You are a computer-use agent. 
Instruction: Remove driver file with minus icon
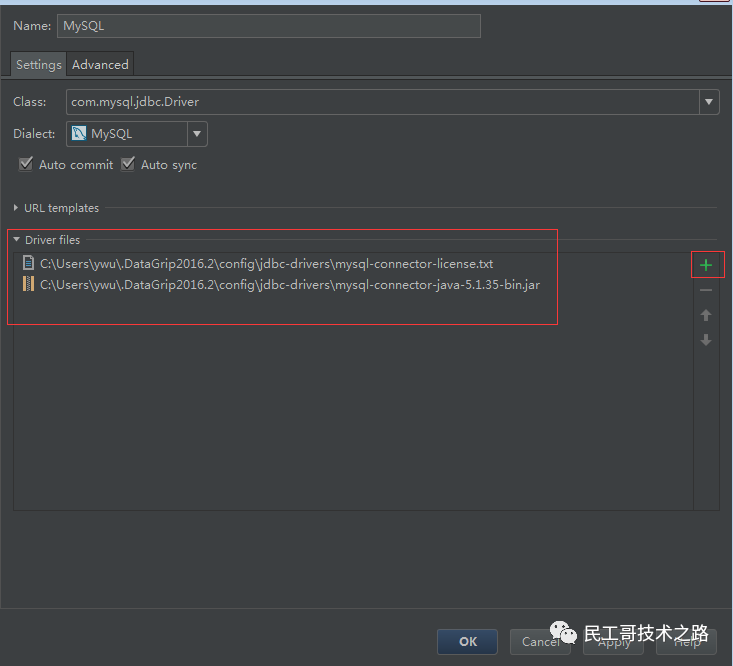point(706,290)
